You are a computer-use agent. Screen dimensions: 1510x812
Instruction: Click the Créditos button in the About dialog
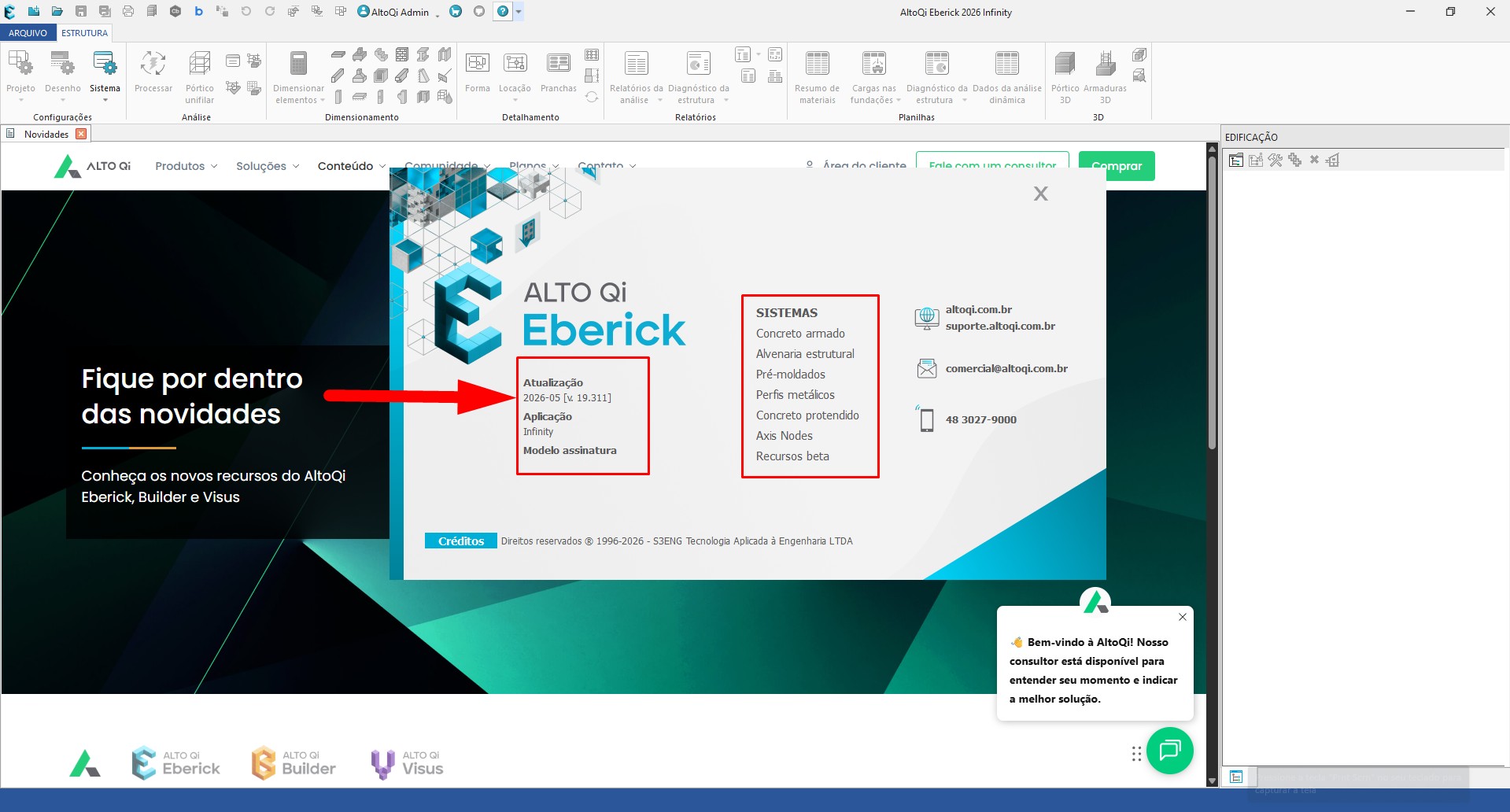click(461, 541)
